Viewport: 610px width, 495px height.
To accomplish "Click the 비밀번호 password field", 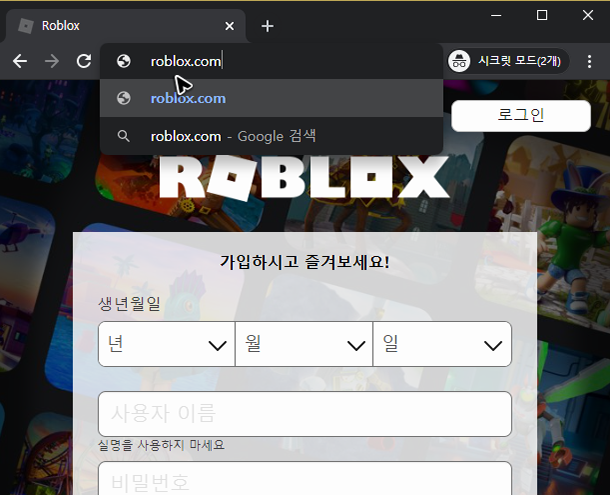I will (x=305, y=478).
